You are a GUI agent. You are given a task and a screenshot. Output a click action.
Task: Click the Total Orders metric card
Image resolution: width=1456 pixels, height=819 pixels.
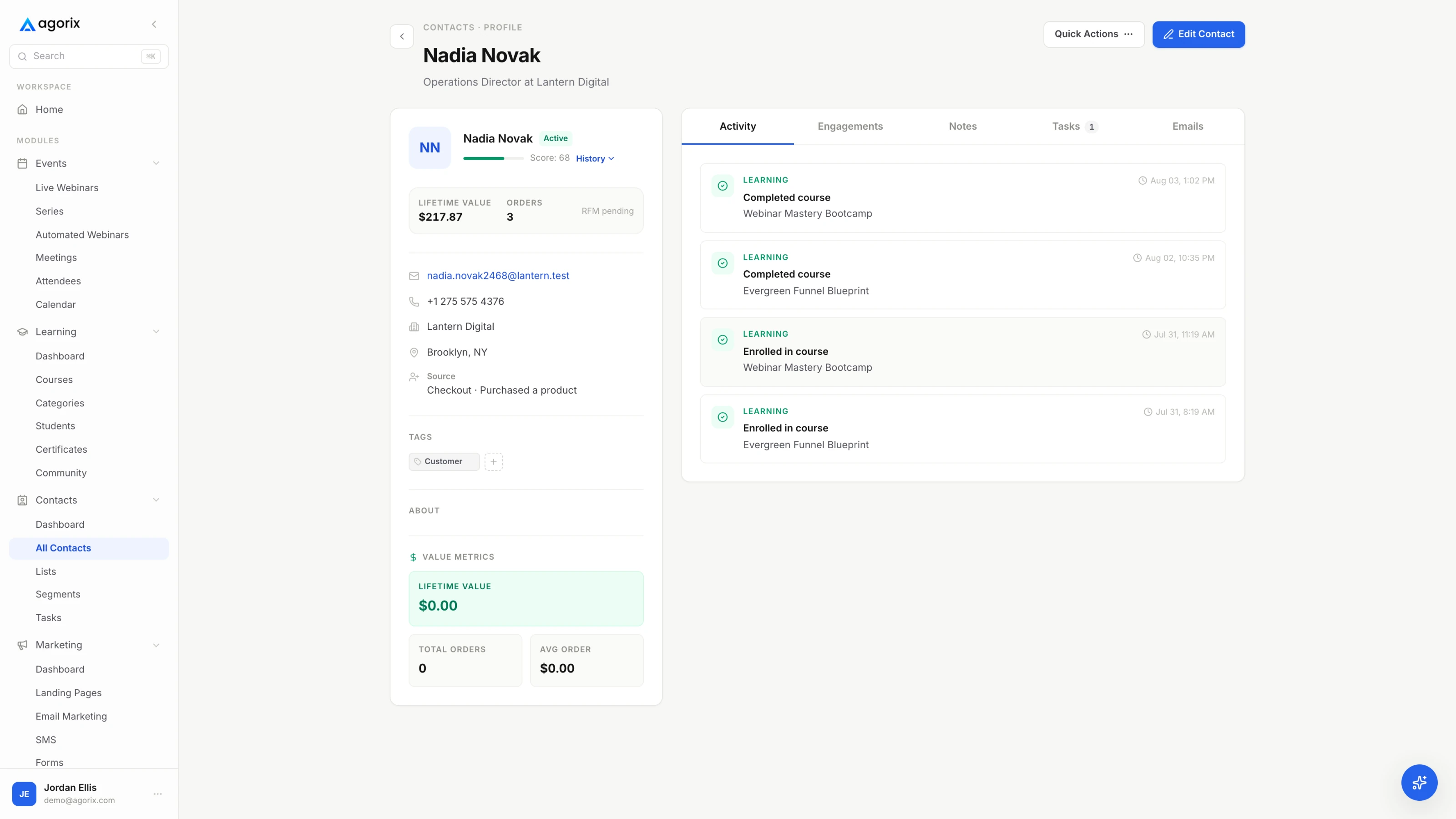pyautogui.click(x=465, y=660)
